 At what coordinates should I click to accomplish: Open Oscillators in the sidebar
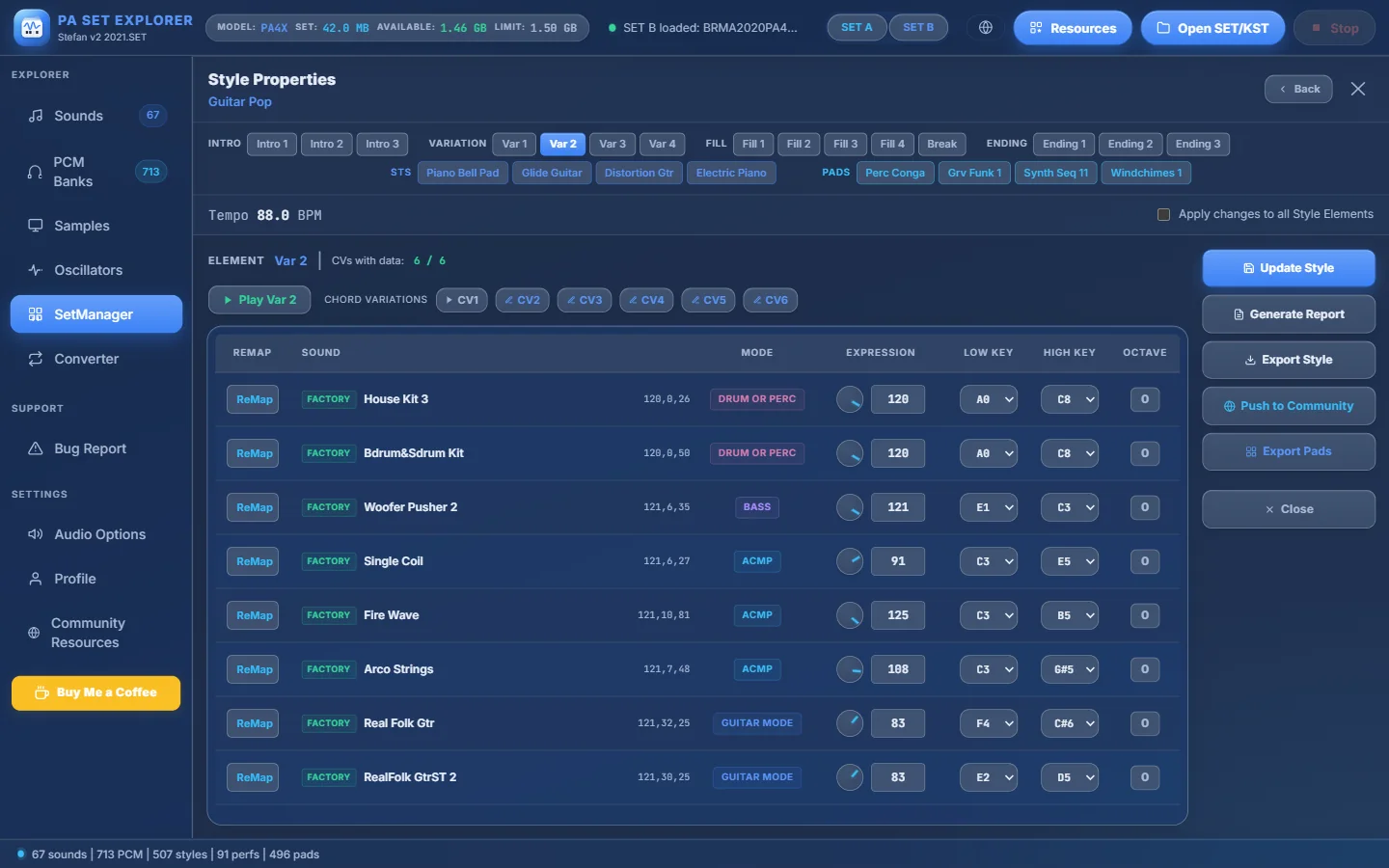(96, 270)
